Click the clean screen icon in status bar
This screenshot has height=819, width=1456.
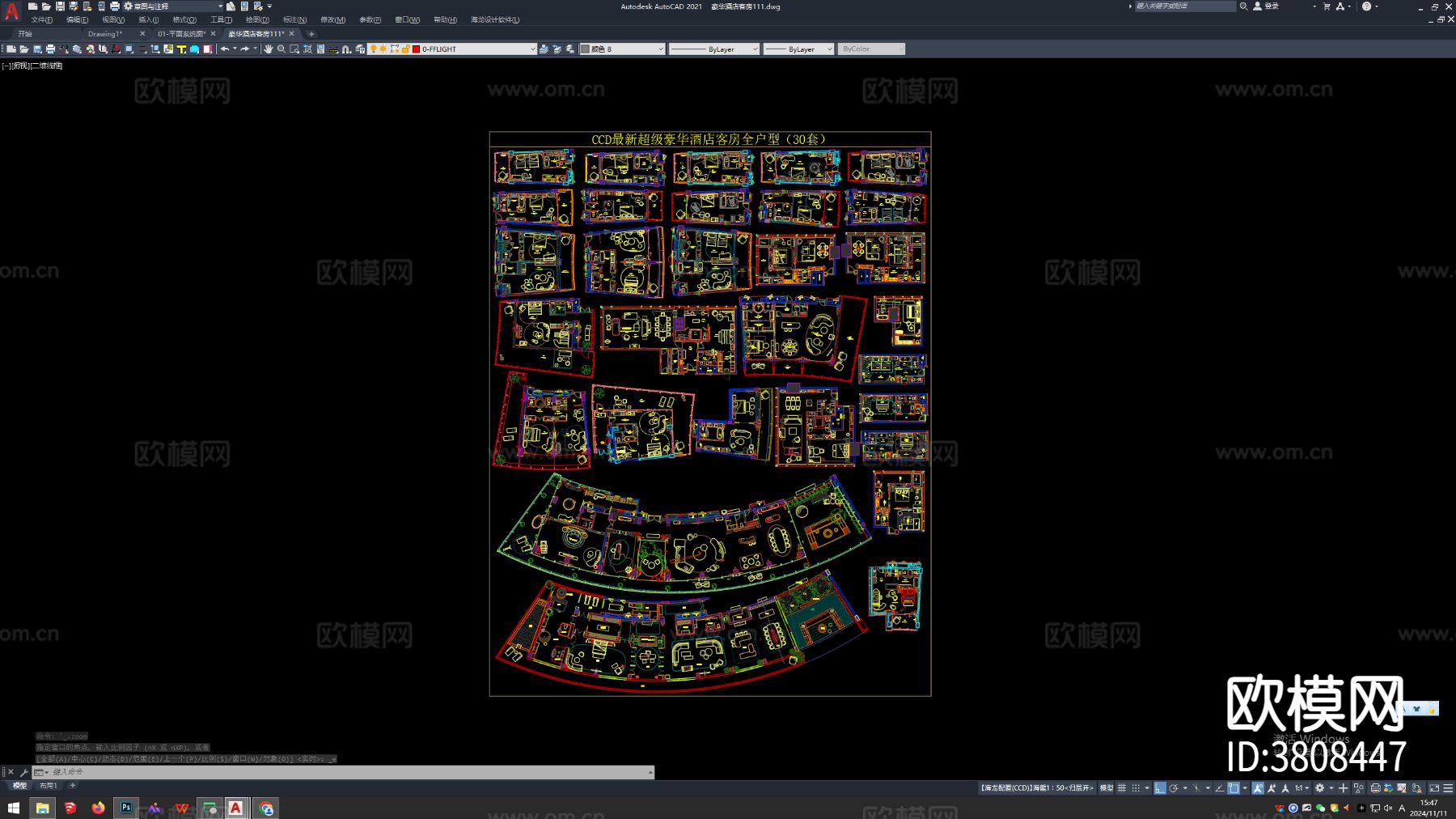1434,788
